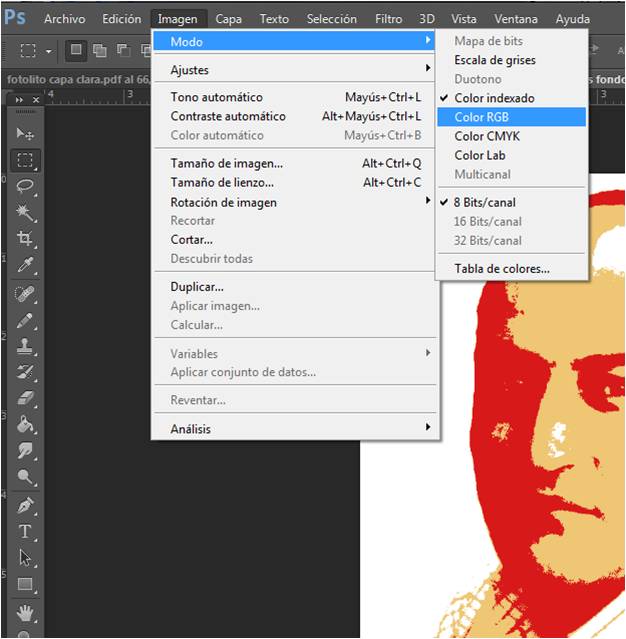Select the Brush tool

[x=26, y=319]
